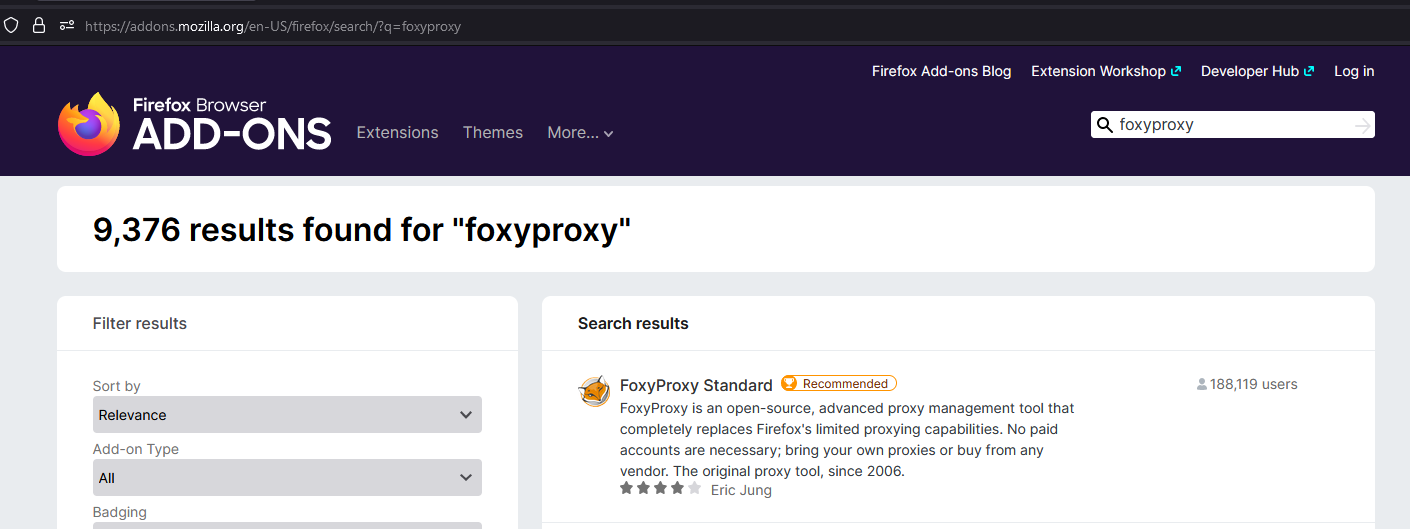The height and width of the screenshot is (529, 1410).
Task: Click the Extension Workshop external-link icon
Action: pyautogui.click(x=1176, y=71)
